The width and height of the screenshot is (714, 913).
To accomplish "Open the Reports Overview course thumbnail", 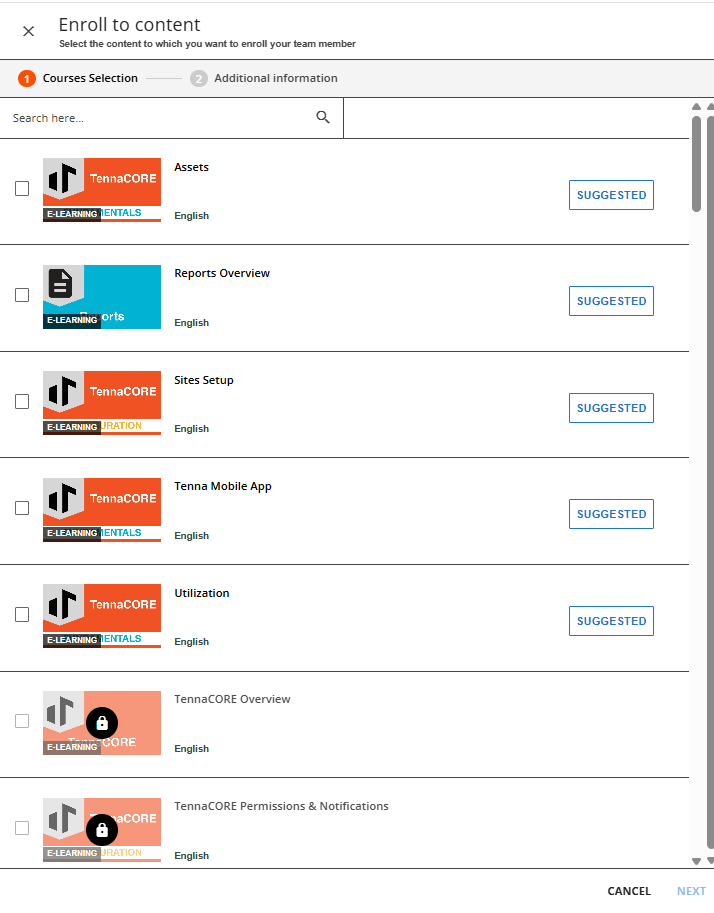I will (x=102, y=297).
